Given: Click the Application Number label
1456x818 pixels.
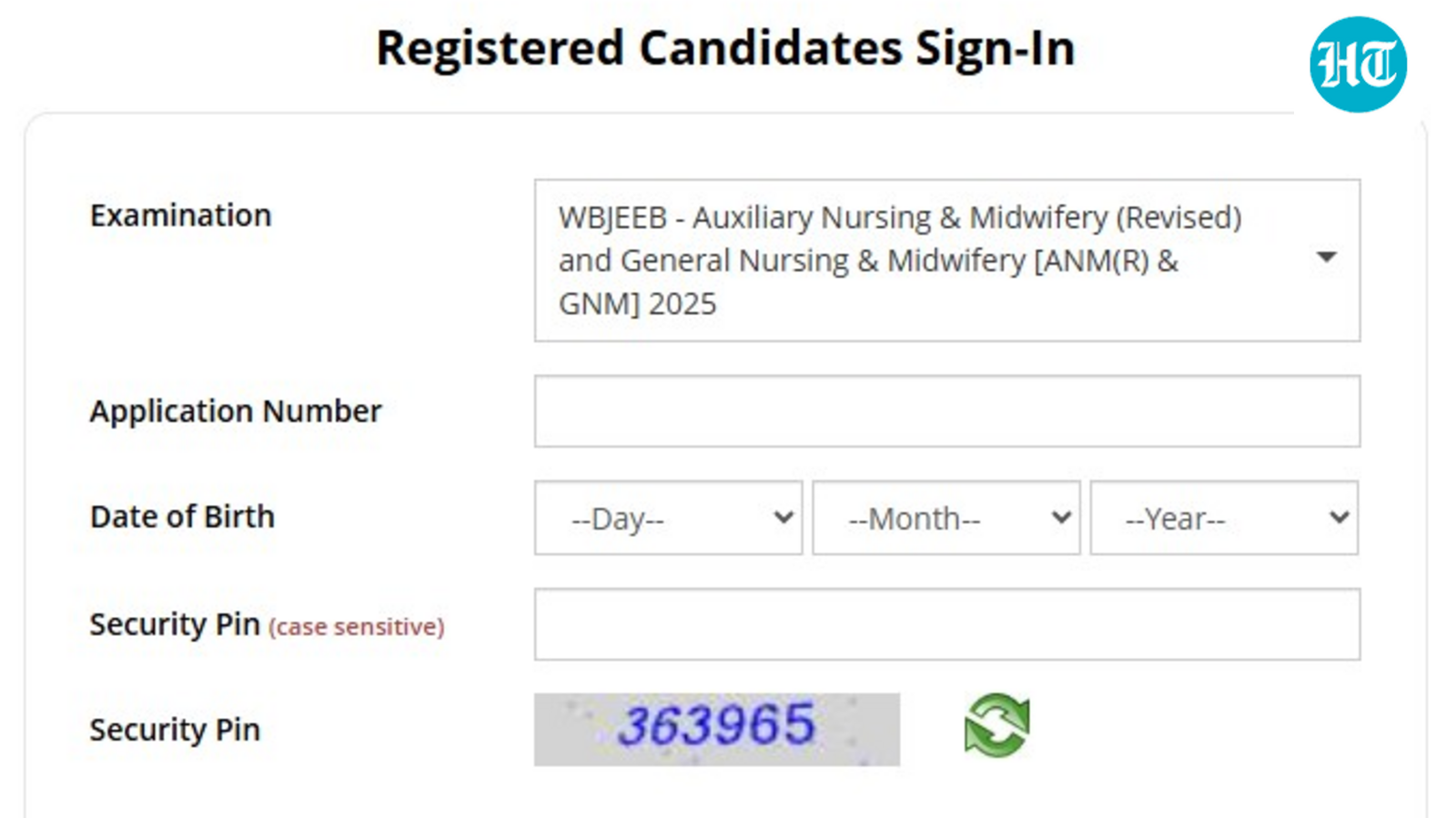Looking at the screenshot, I should 235,411.
